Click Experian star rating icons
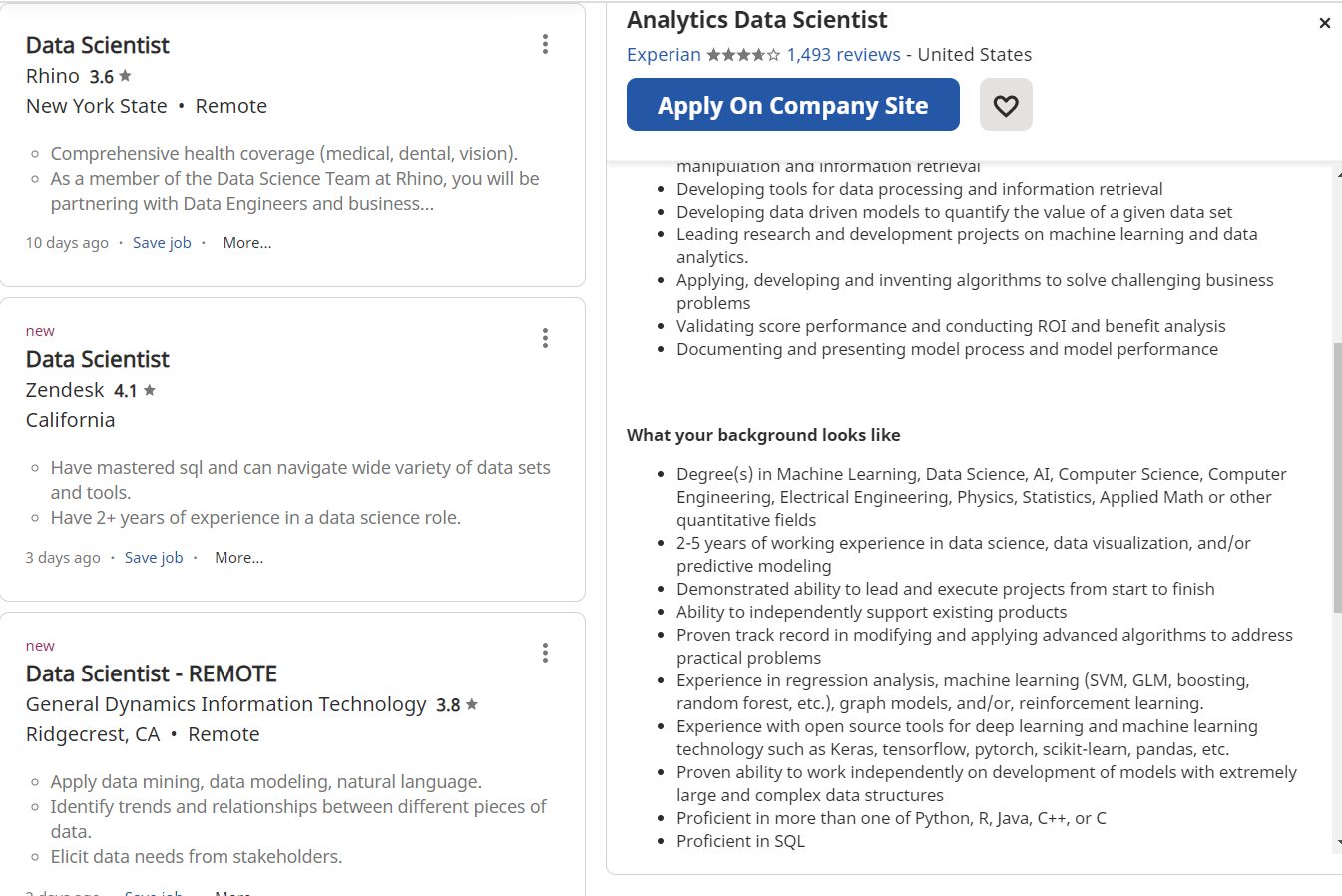The height and width of the screenshot is (896, 1342). click(x=743, y=55)
